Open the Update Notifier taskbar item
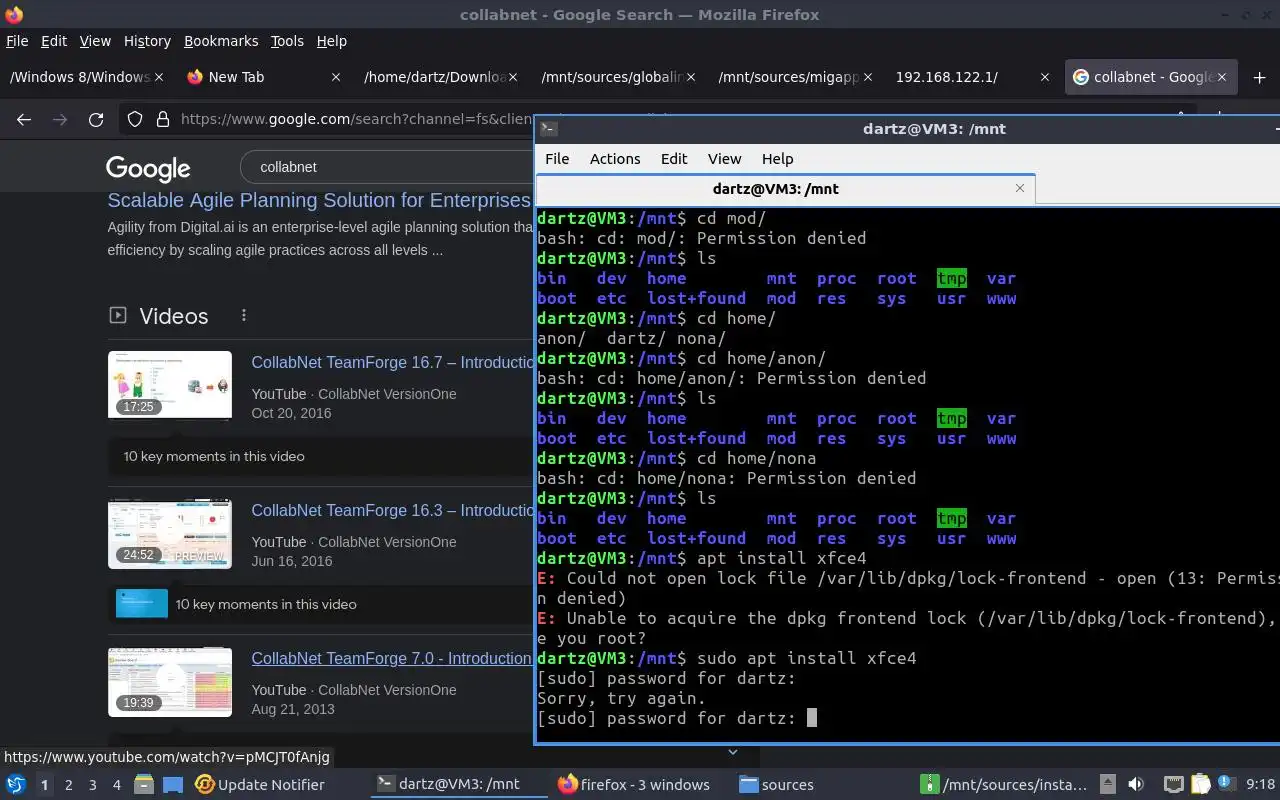The width and height of the screenshot is (1280, 800). coord(260,784)
